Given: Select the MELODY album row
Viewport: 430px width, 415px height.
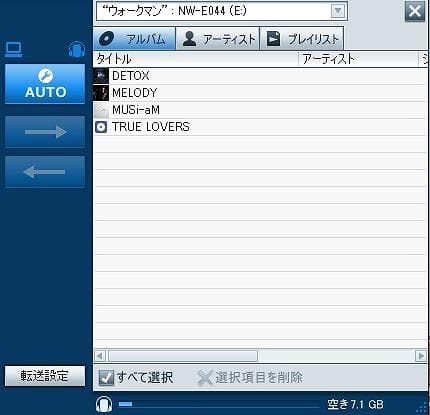Looking at the screenshot, I should pos(261,93).
